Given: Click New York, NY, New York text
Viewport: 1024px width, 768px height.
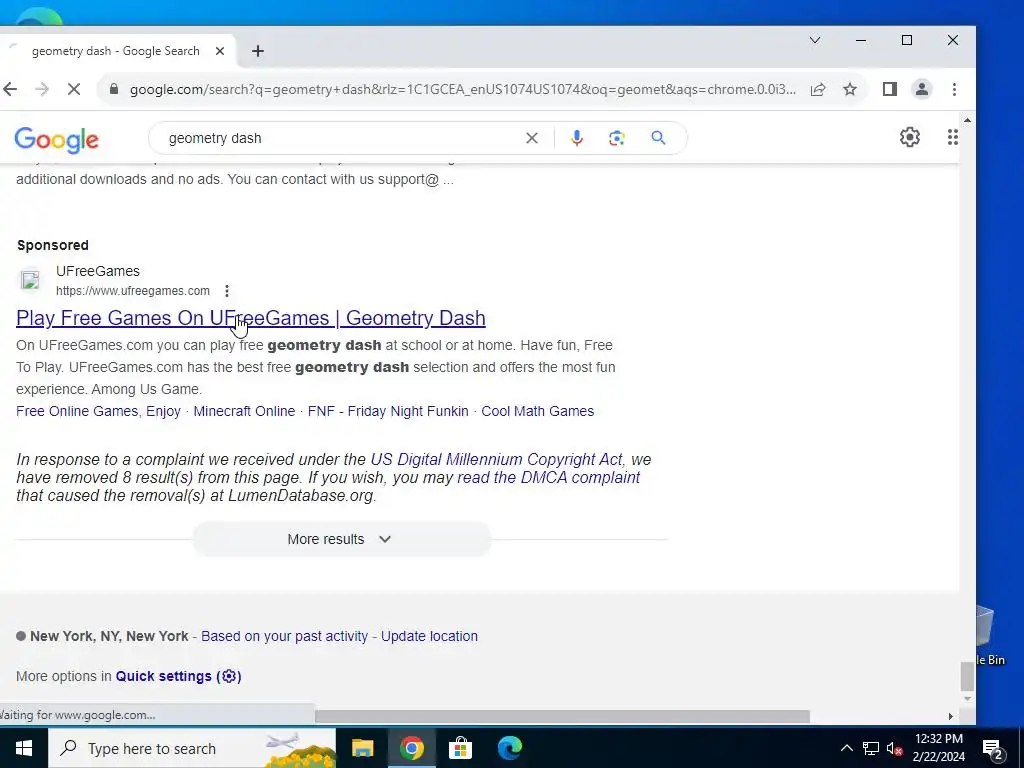Looking at the screenshot, I should (109, 636).
